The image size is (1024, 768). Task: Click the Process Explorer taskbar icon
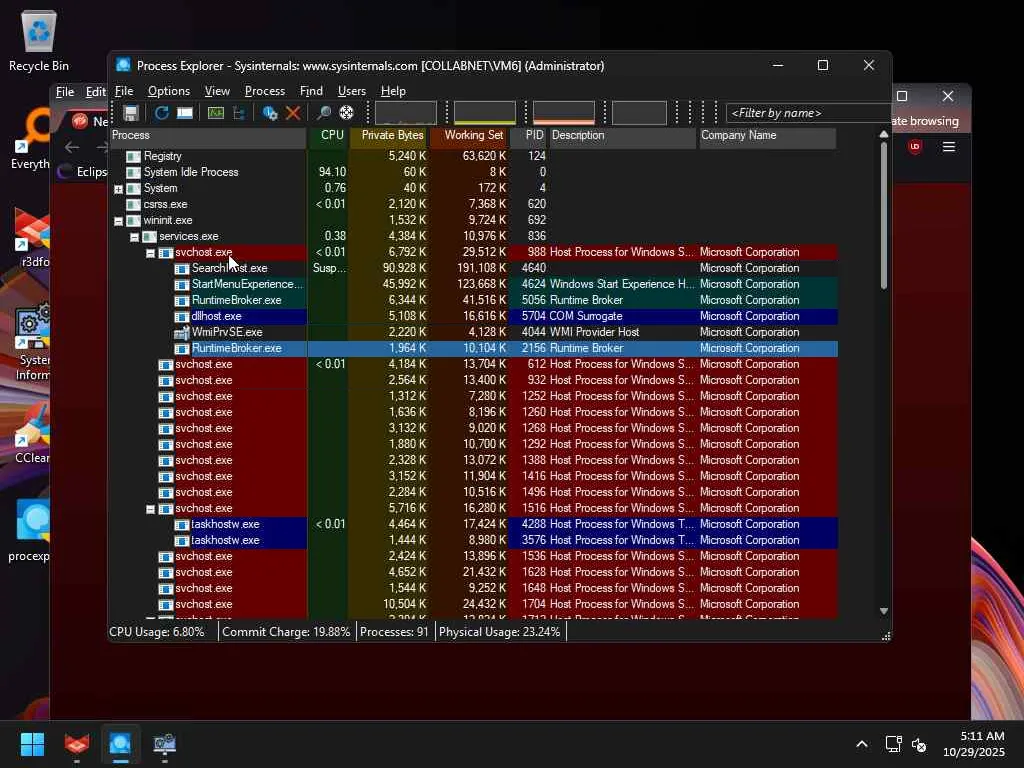[120, 744]
